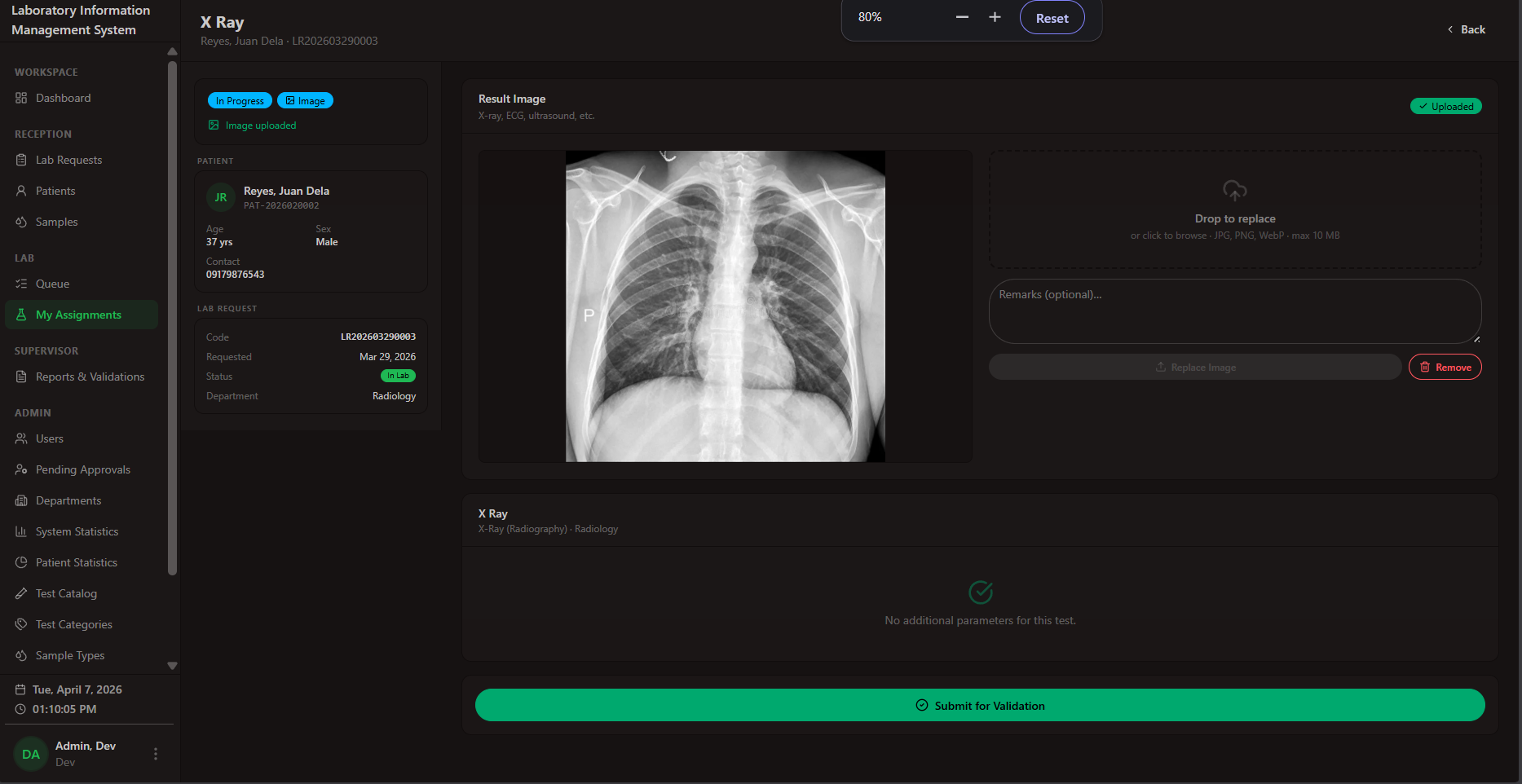Click the Replace Image button

click(1195, 367)
